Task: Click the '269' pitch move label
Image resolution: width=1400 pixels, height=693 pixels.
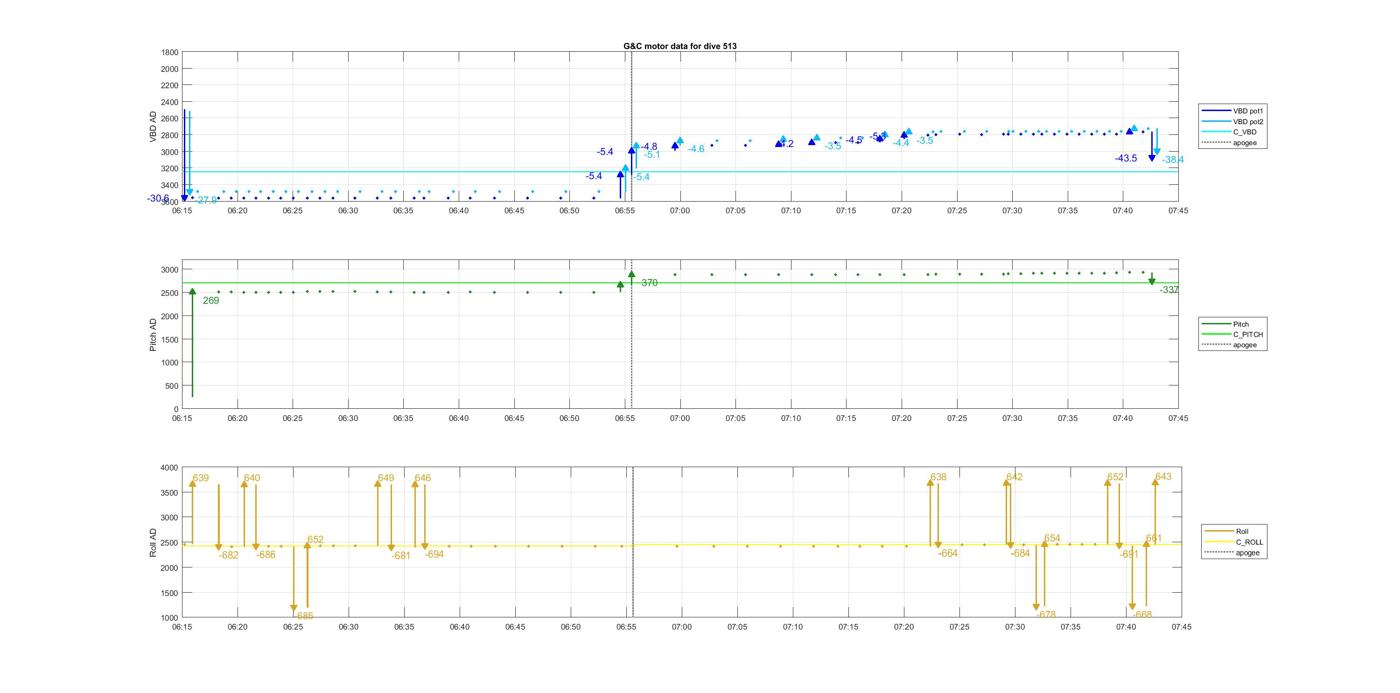Action: point(211,300)
